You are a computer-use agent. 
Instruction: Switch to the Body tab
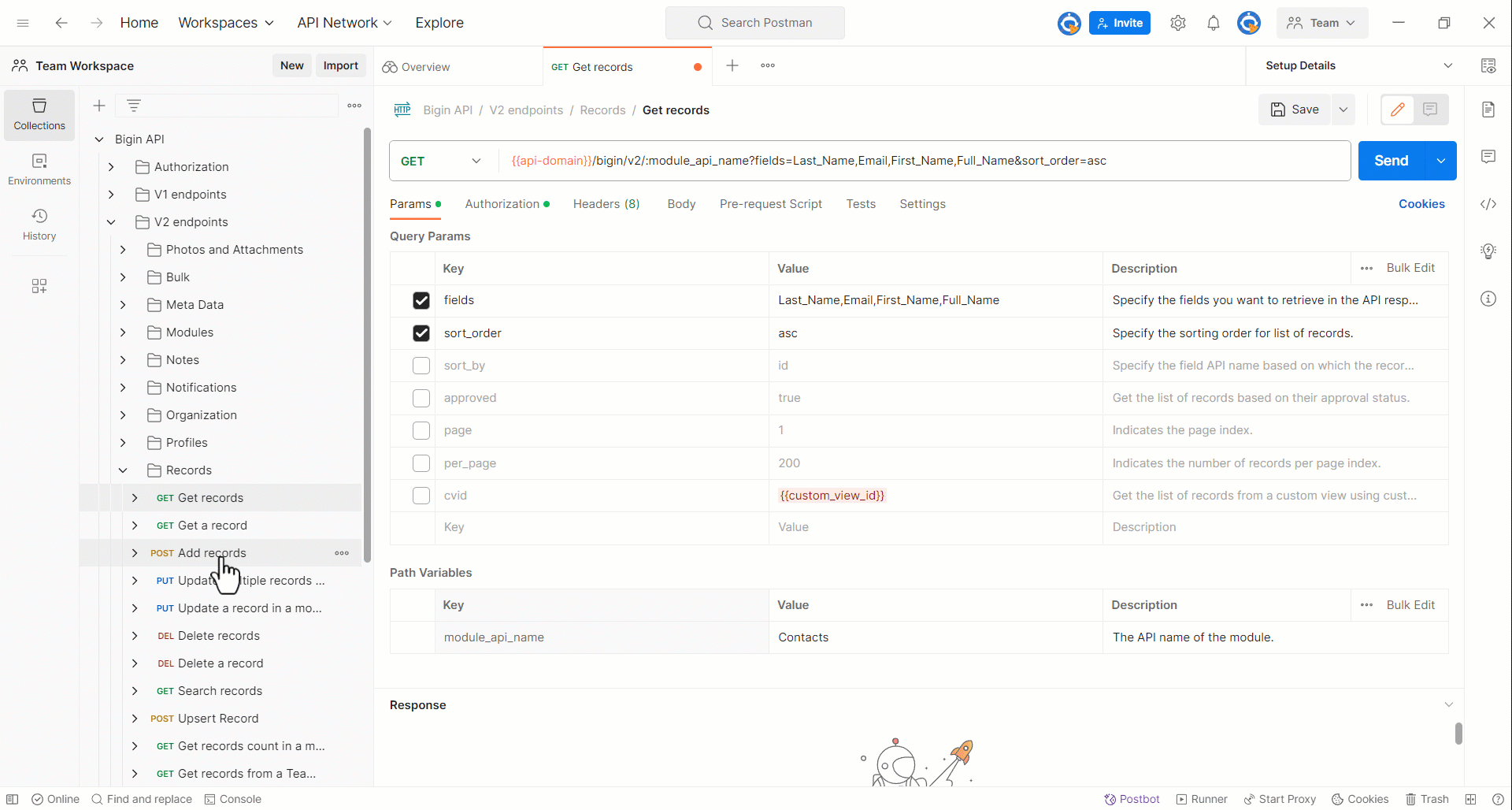coord(681,204)
